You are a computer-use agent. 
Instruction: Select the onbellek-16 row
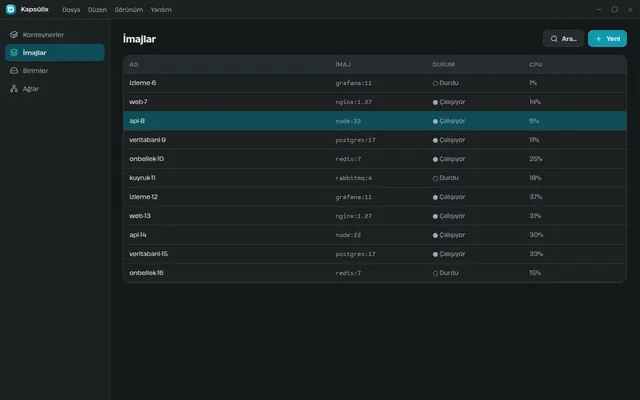coord(375,273)
